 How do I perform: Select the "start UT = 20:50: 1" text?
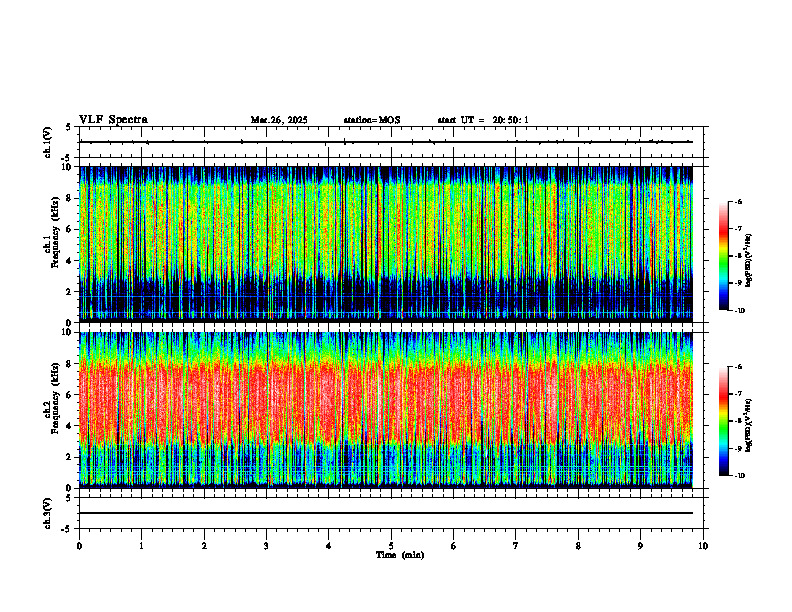[x=483, y=120]
